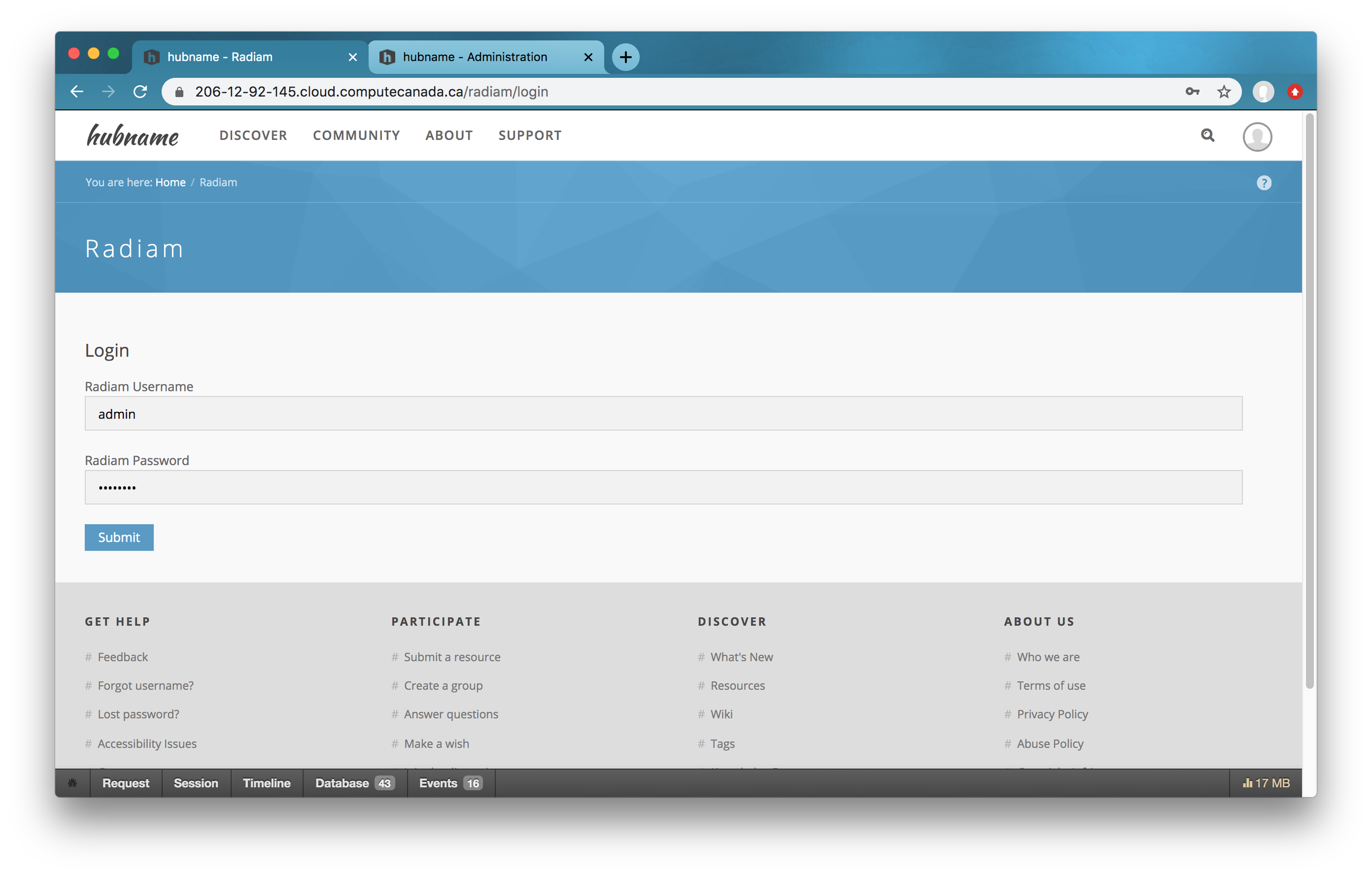
Task: Click the help question mark icon
Action: [1263, 183]
